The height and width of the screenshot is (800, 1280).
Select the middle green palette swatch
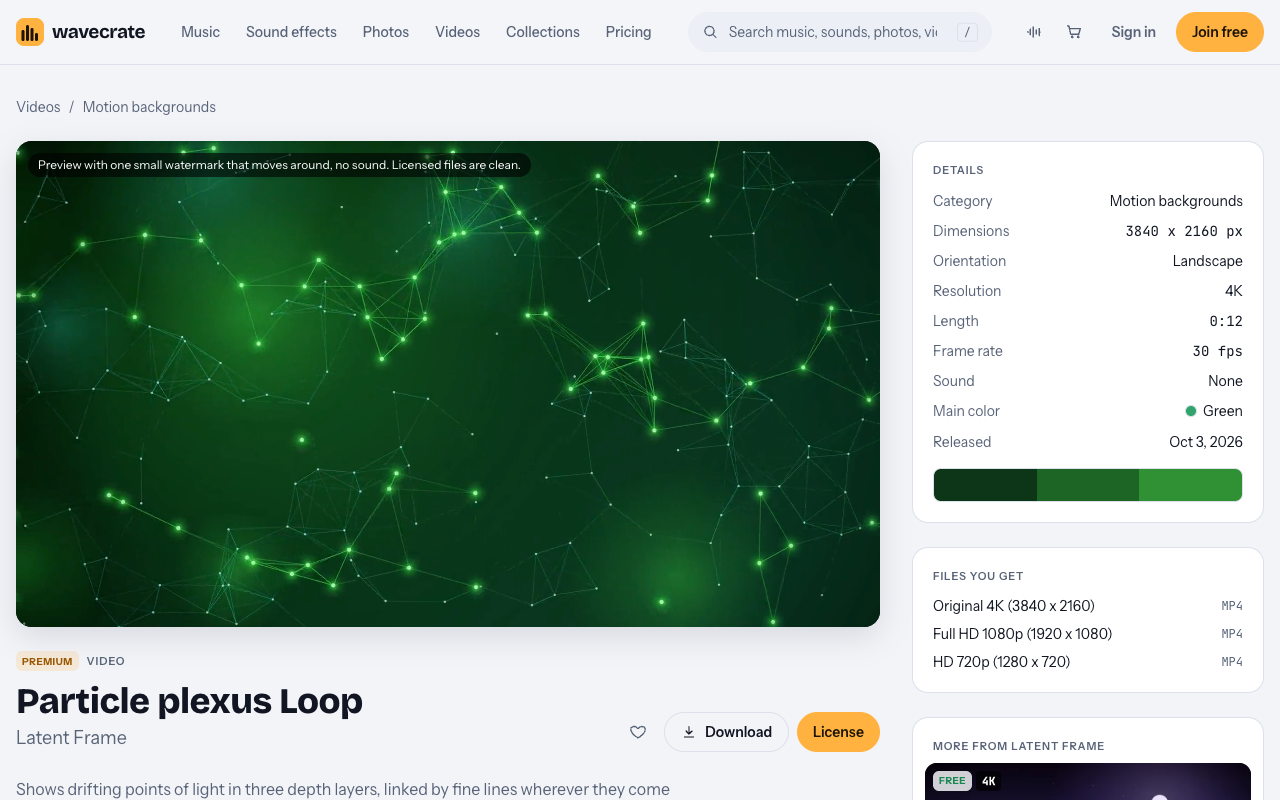1088,485
